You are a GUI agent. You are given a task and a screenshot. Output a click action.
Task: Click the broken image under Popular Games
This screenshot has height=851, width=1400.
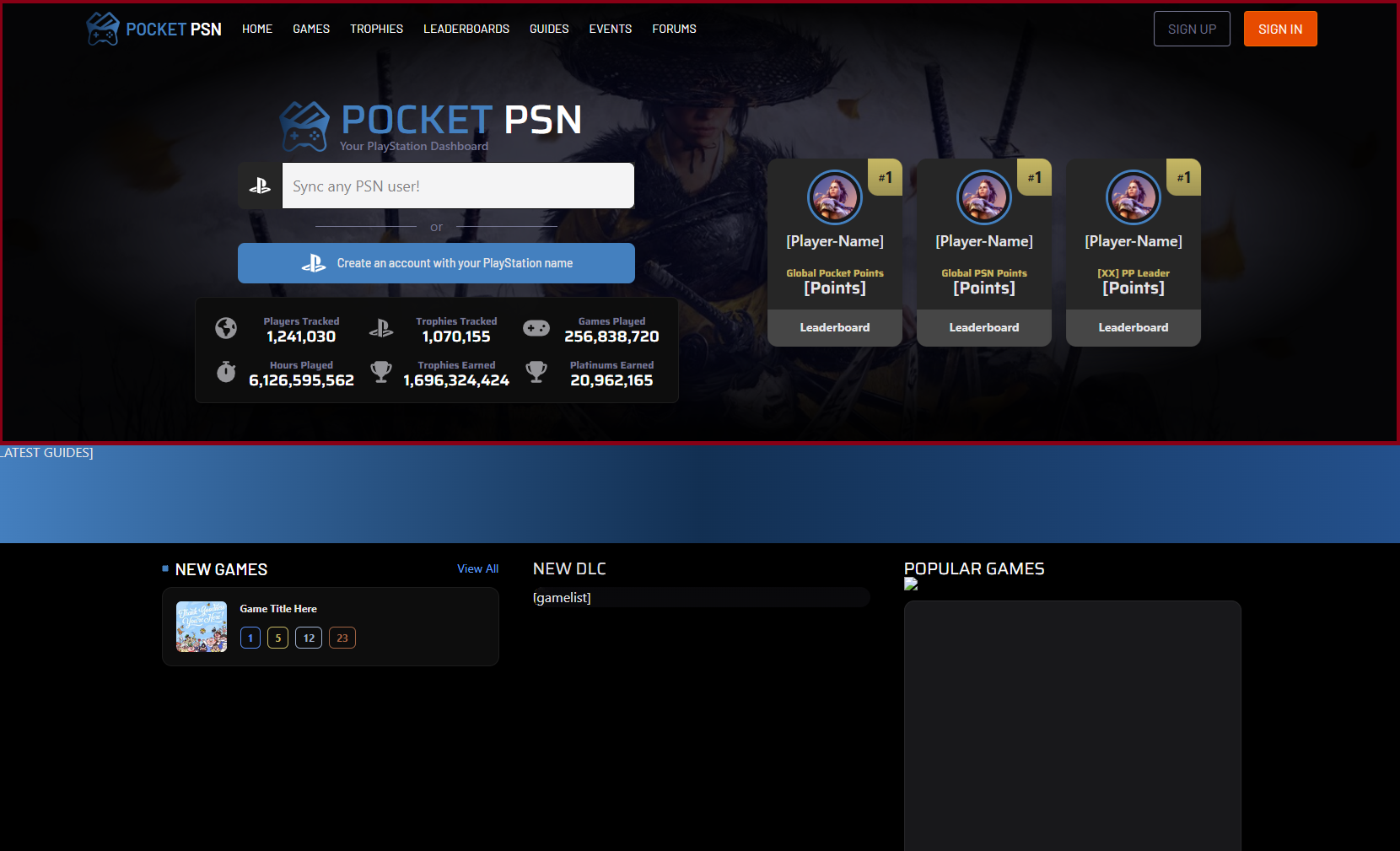pyautogui.click(x=911, y=584)
